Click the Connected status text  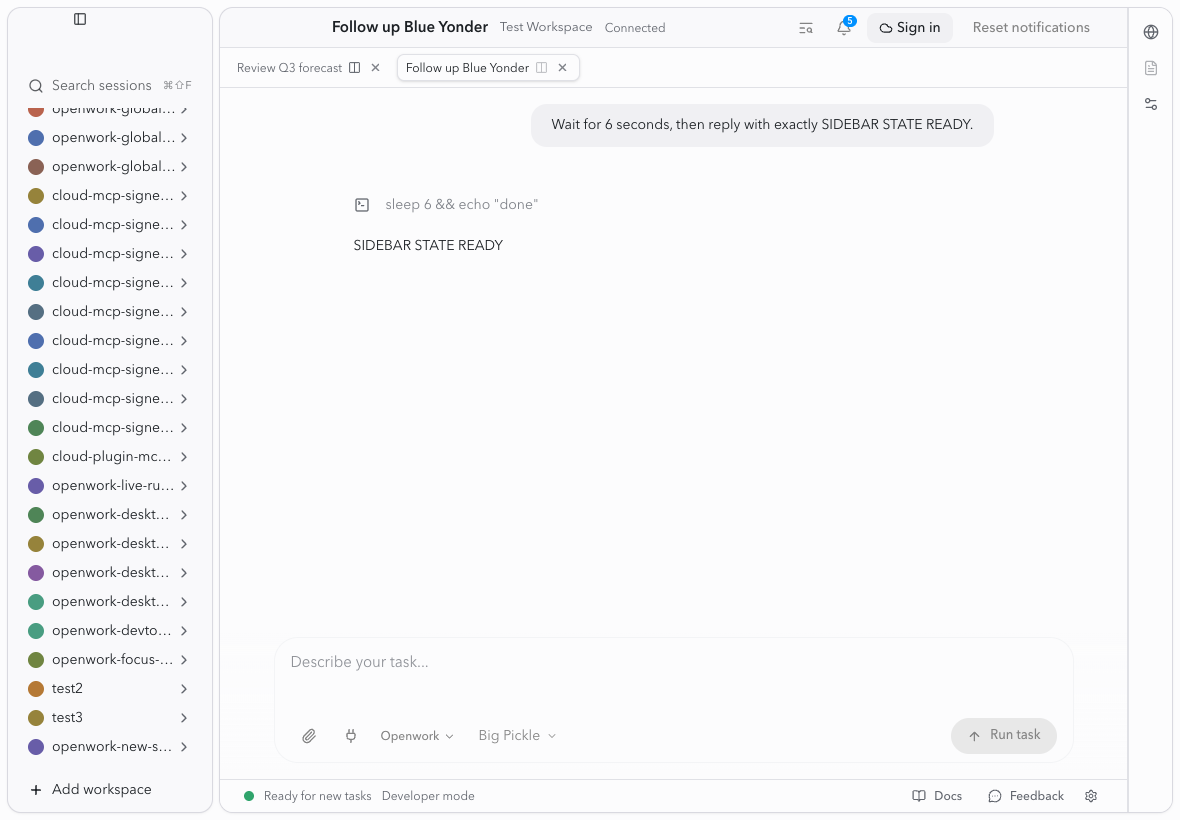tap(635, 28)
